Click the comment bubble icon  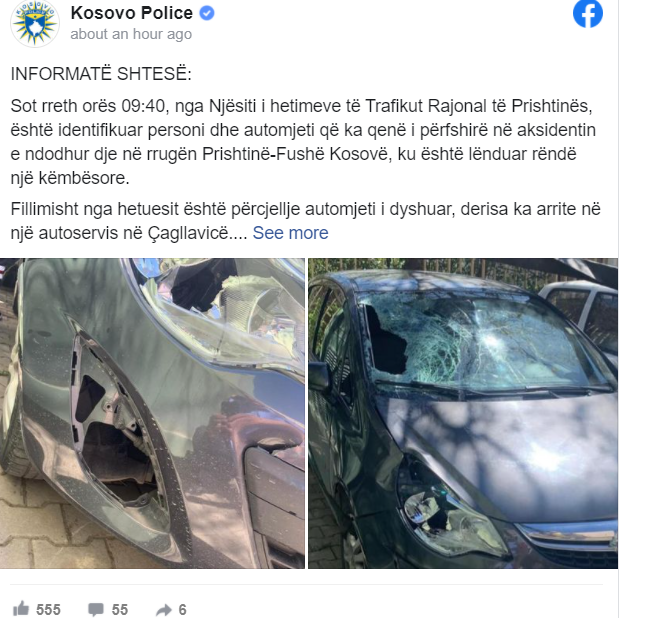pos(96,609)
